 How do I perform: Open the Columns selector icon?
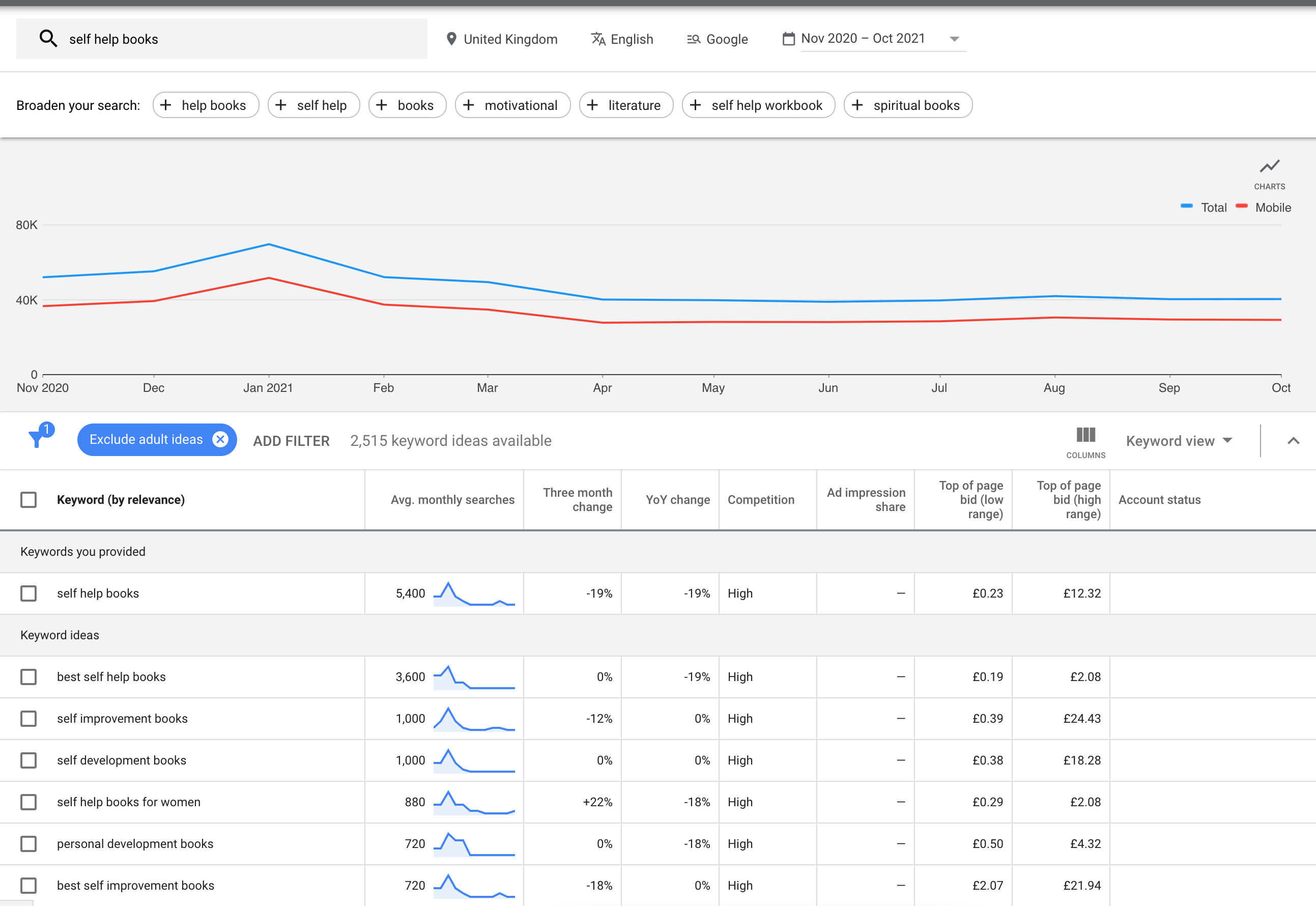[x=1085, y=435]
